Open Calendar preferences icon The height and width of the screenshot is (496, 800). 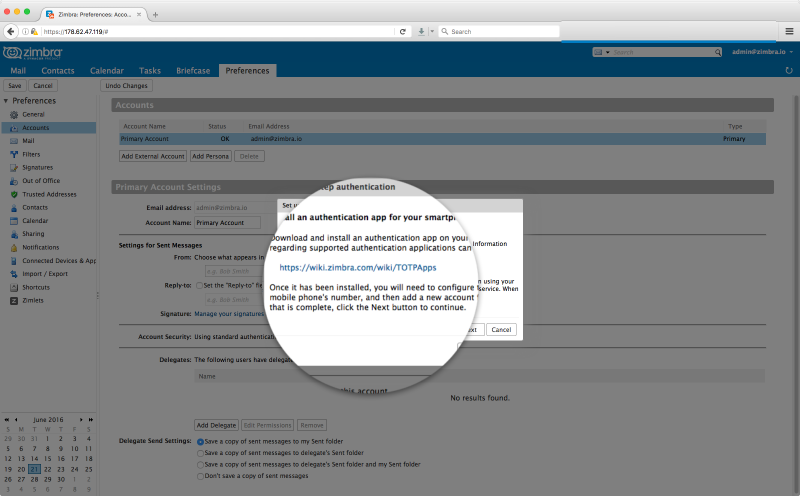pyautogui.click(x=14, y=221)
